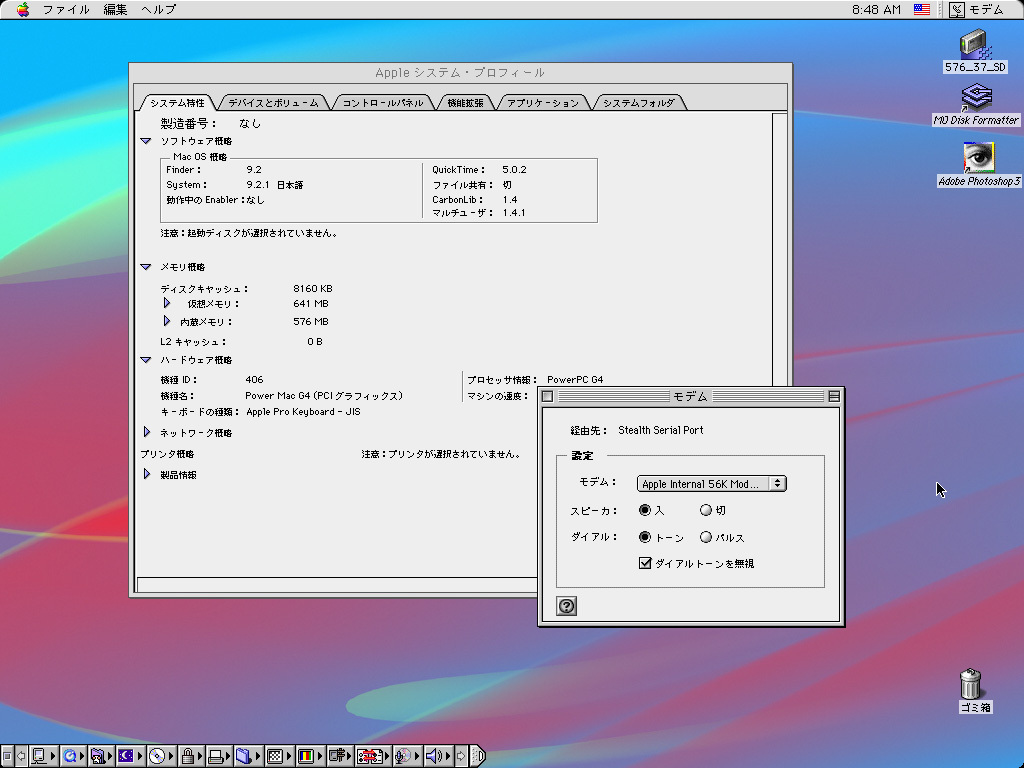Viewport: 1024px width, 768px height.
Task: Open the 576_37_SD disk icon
Action: 974,44
